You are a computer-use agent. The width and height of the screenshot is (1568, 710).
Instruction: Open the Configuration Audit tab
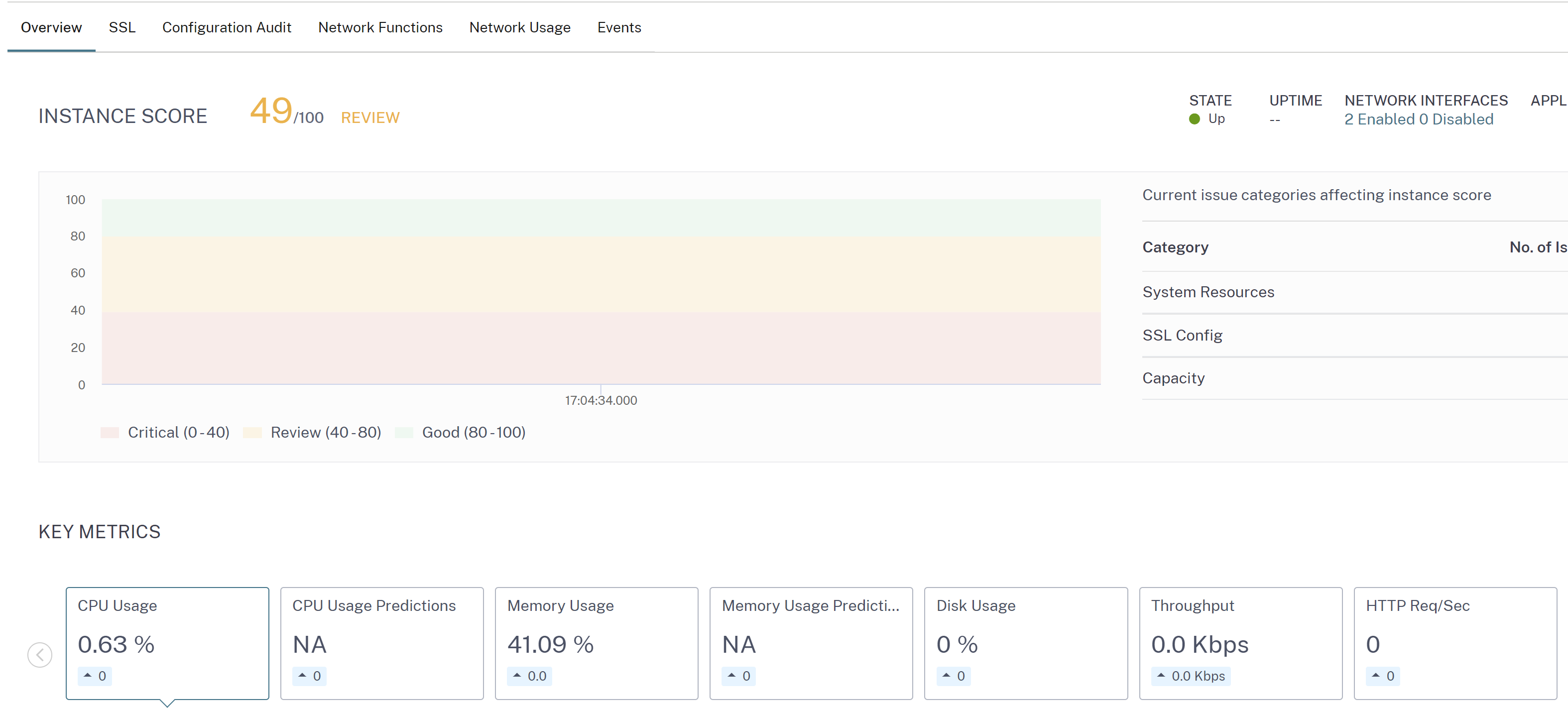click(x=227, y=27)
